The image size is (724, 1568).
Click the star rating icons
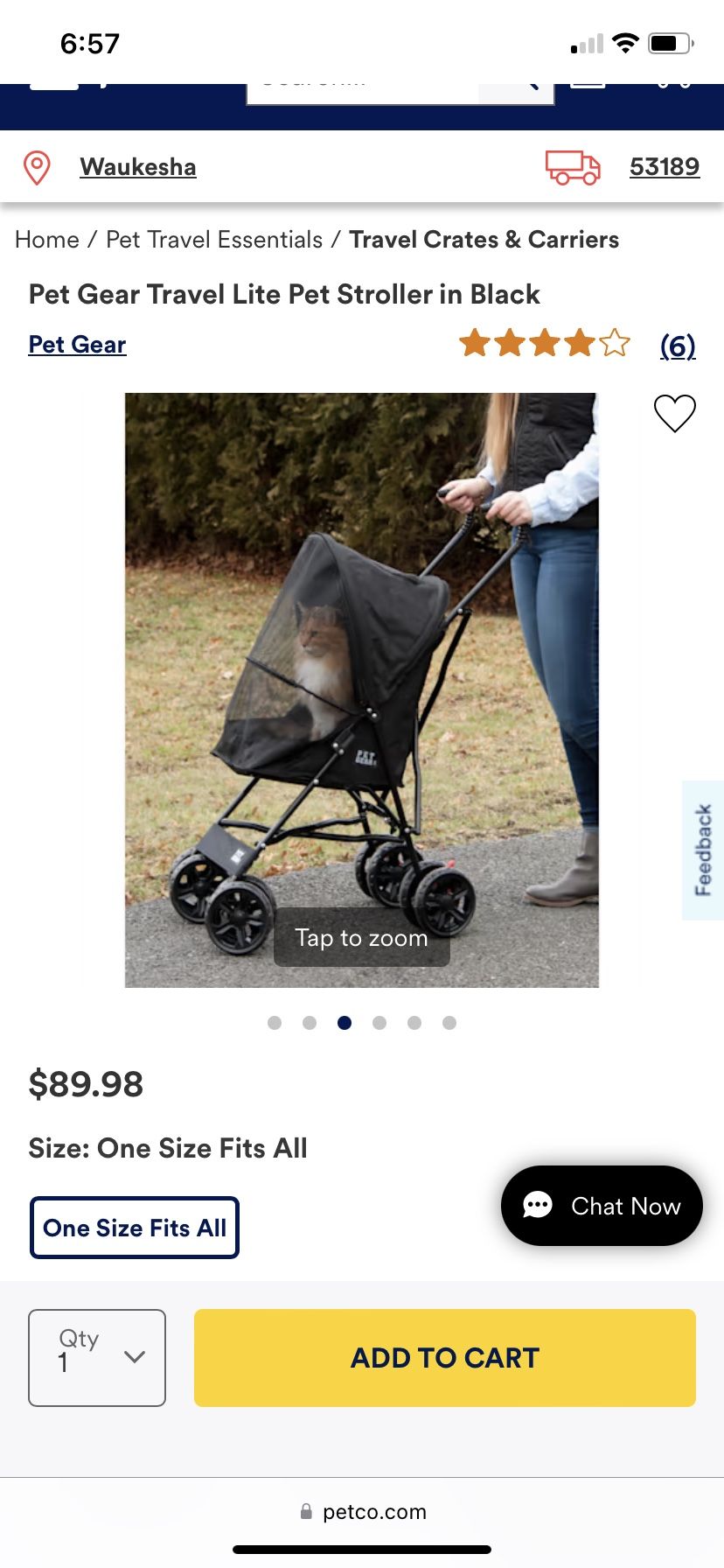click(544, 343)
